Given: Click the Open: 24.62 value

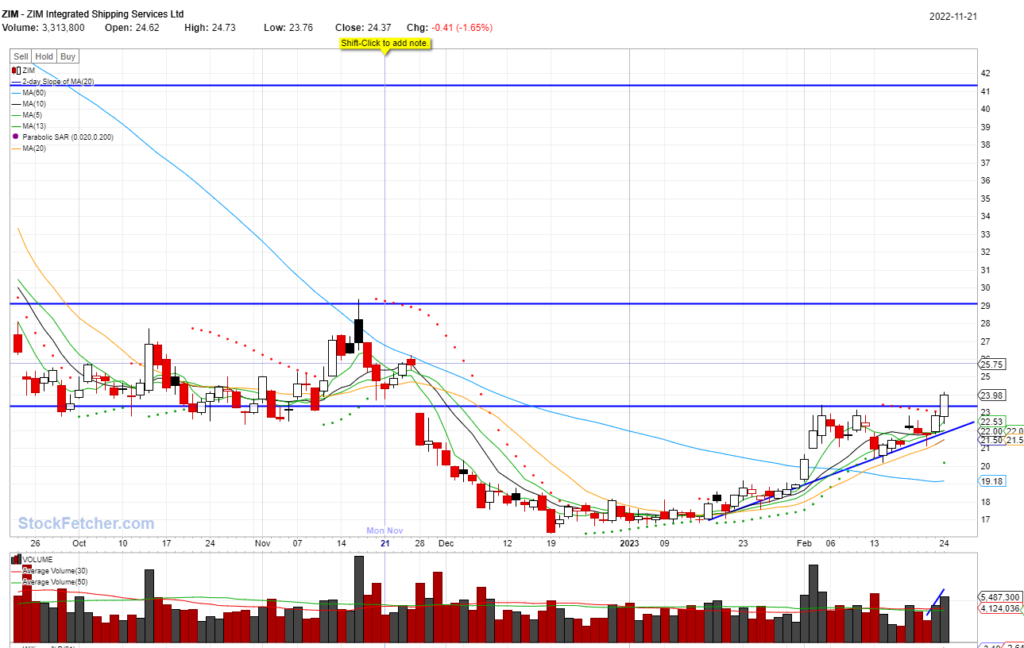Looking at the screenshot, I should 132,27.
